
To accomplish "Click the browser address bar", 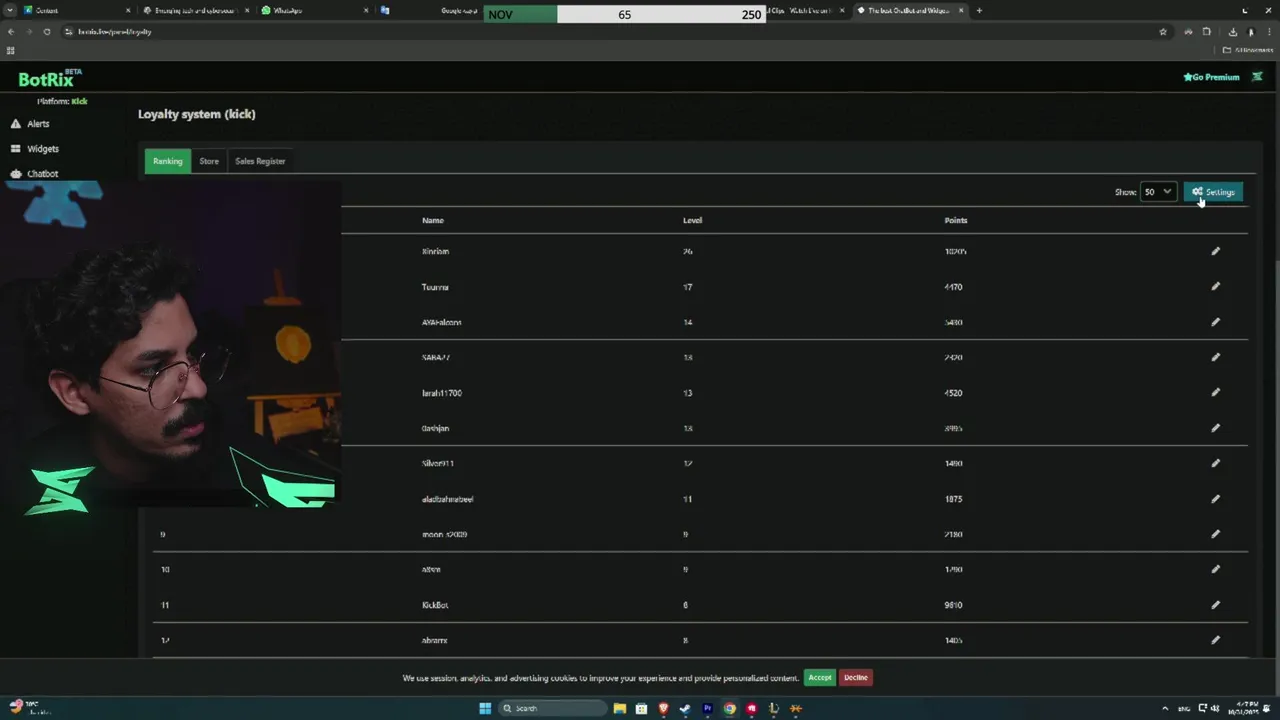I will click(x=600, y=32).
